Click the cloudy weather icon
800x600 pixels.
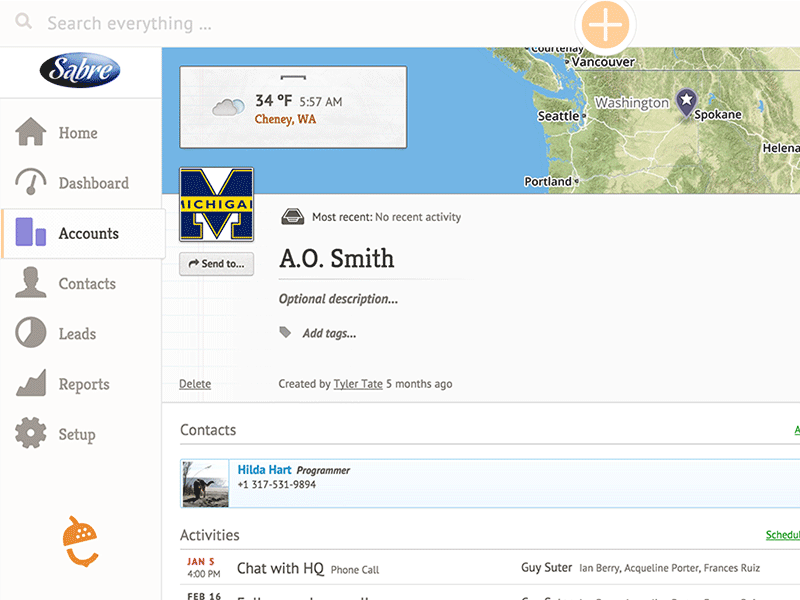[228, 107]
